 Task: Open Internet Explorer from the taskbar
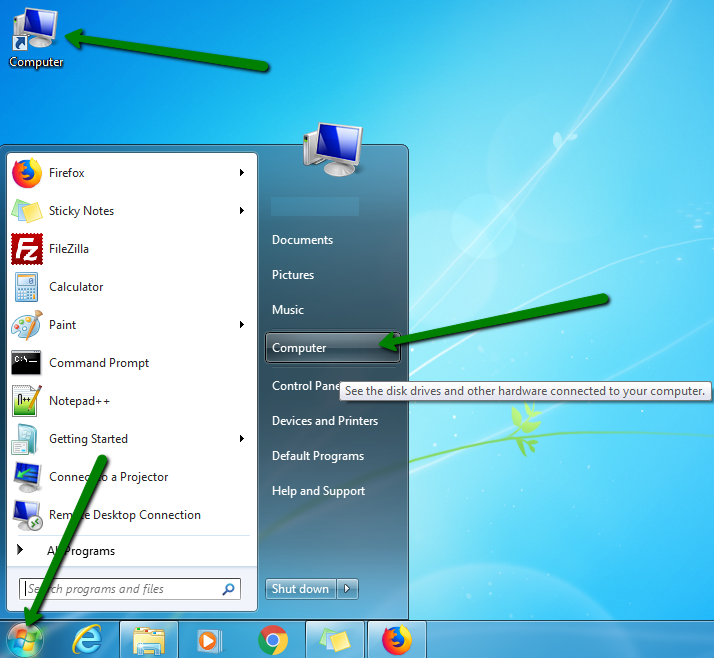[x=87, y=640]
